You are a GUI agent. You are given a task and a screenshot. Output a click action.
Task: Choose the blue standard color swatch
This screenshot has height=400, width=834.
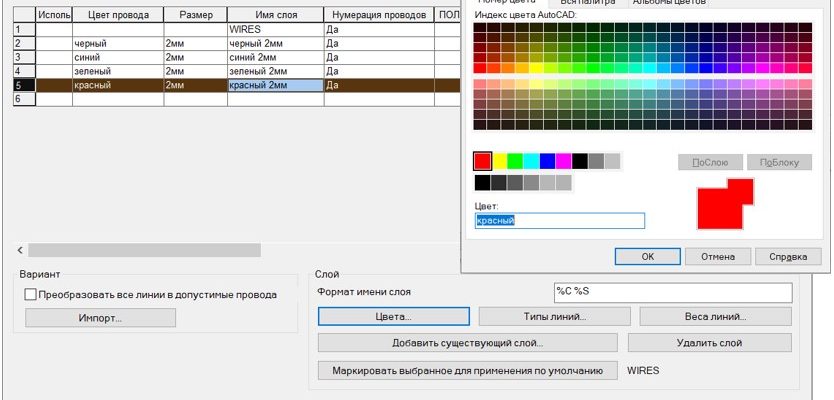point(547,161)
